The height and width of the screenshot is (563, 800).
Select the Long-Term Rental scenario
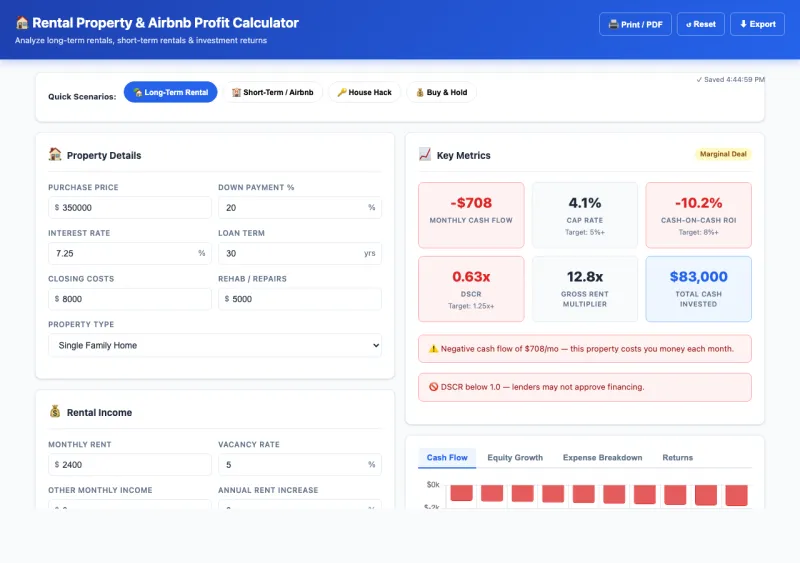[x=170, y=92]
